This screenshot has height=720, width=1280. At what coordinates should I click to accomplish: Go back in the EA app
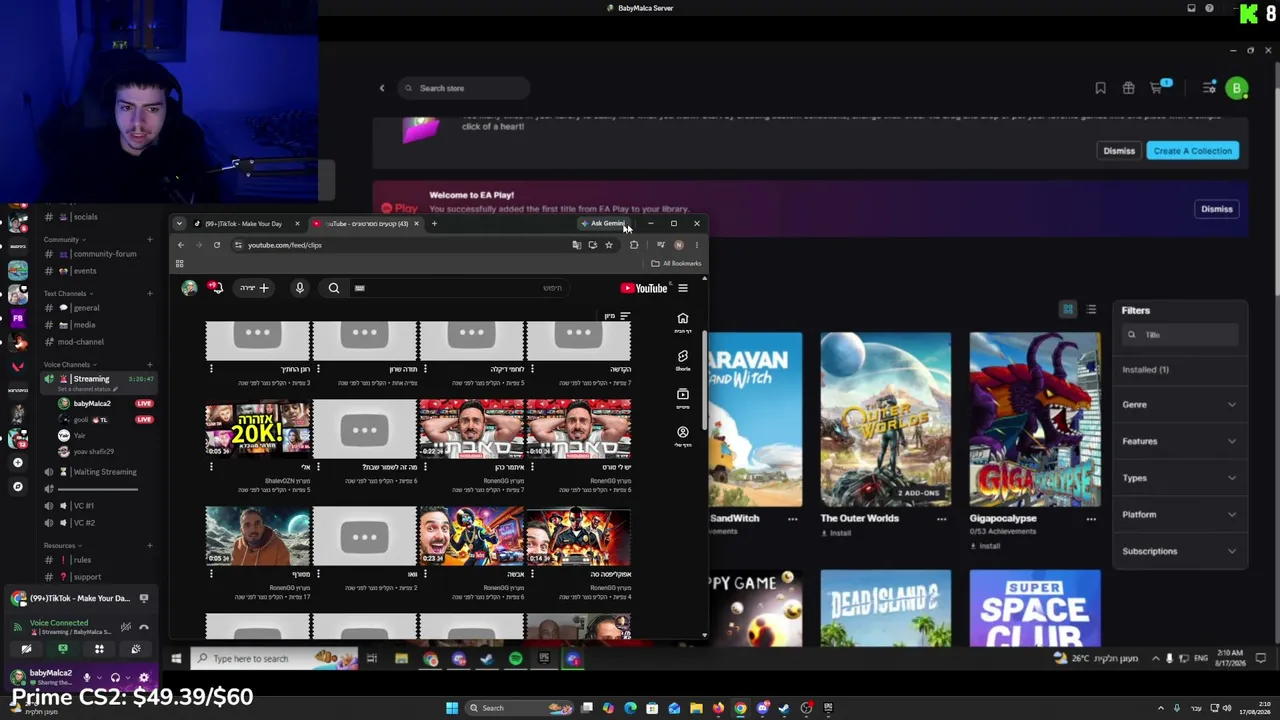tap(382, 88)
